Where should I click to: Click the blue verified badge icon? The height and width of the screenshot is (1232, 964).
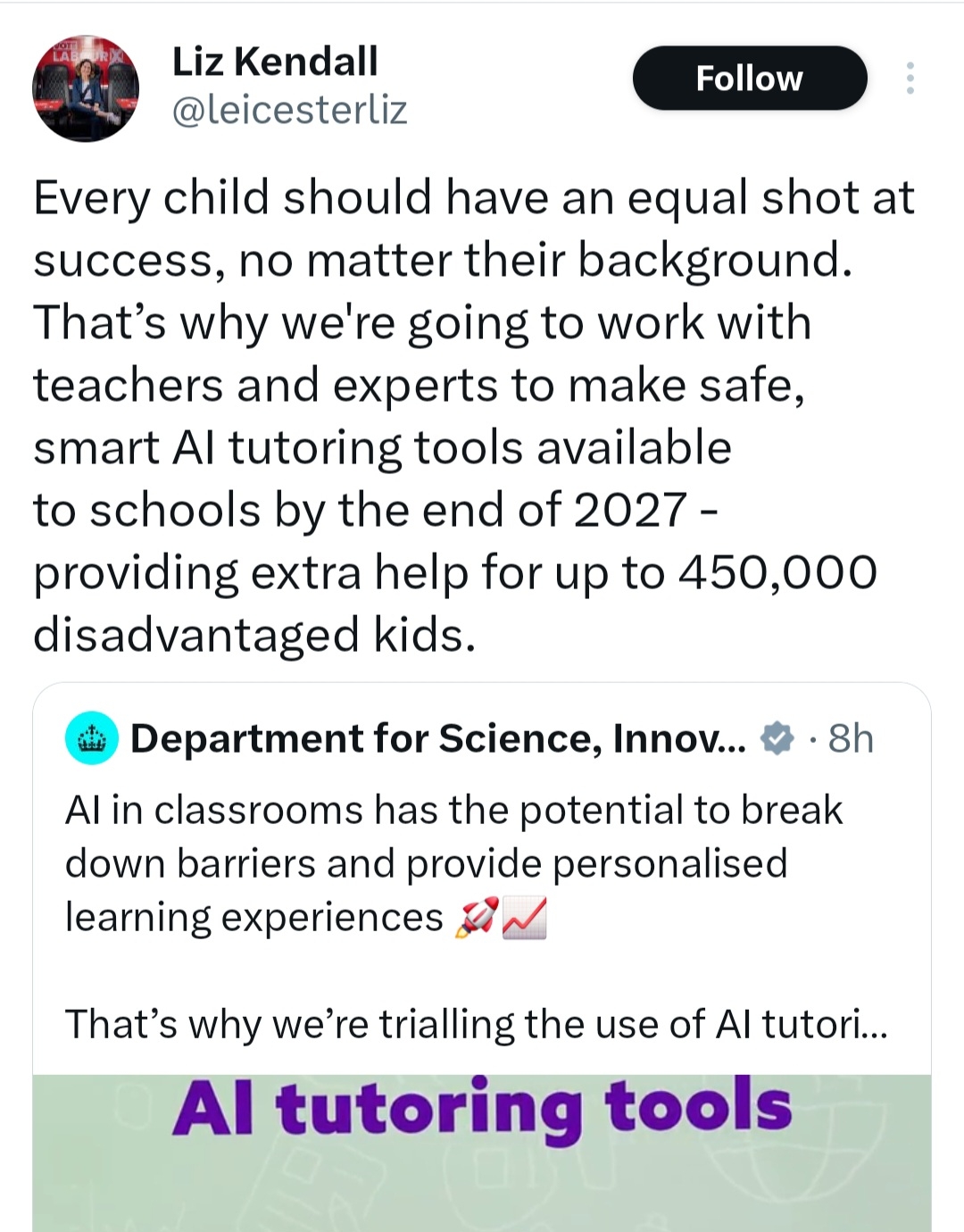point(777,738)
